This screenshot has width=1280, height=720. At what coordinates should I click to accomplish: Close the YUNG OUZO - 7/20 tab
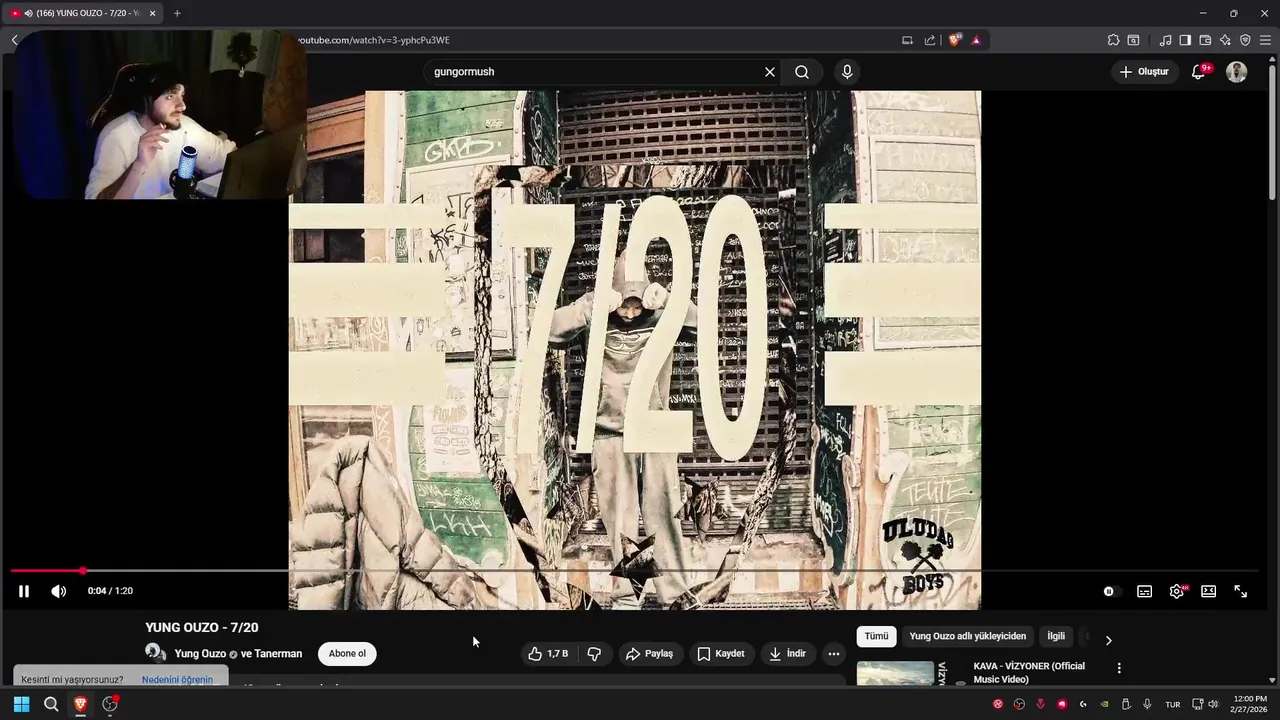pos(153,13)
